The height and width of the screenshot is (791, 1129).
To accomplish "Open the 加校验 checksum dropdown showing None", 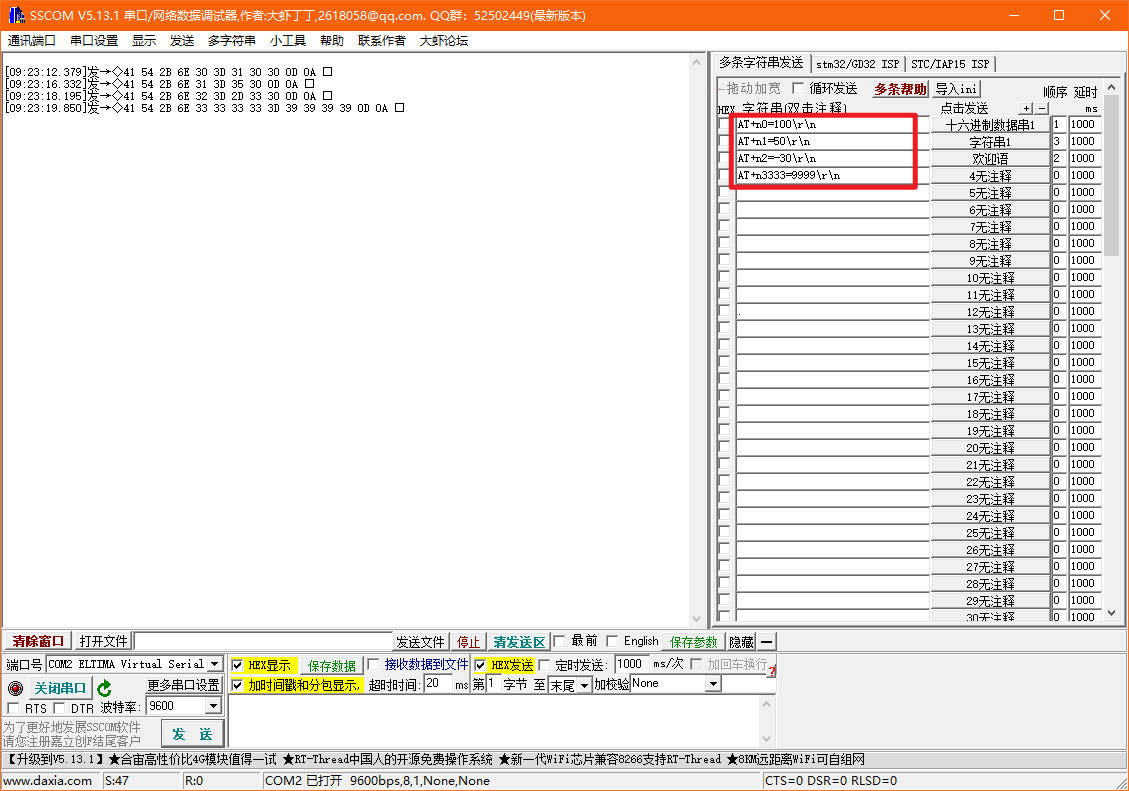I will coord(713,684).
